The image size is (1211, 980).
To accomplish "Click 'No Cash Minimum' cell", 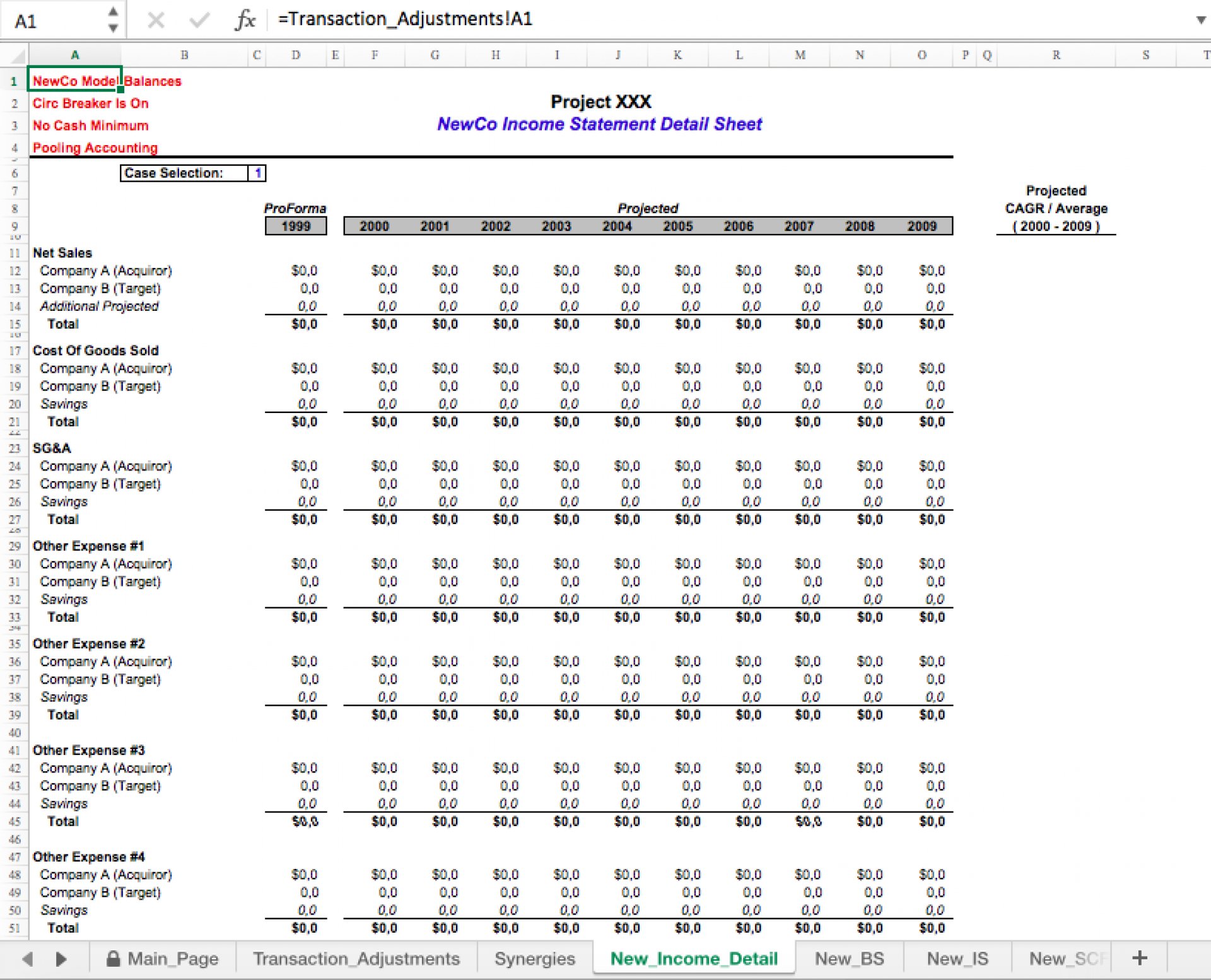I will (x=90, y=125).
